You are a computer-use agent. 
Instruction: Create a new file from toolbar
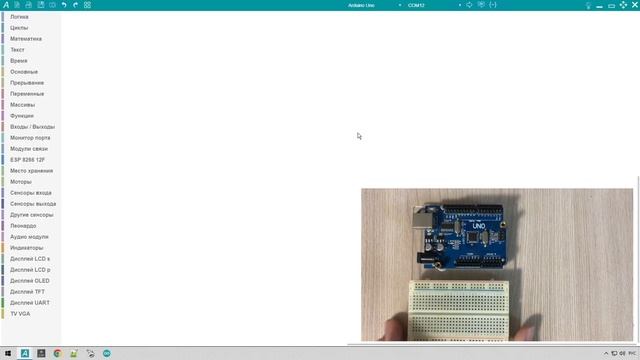(17, 5)
